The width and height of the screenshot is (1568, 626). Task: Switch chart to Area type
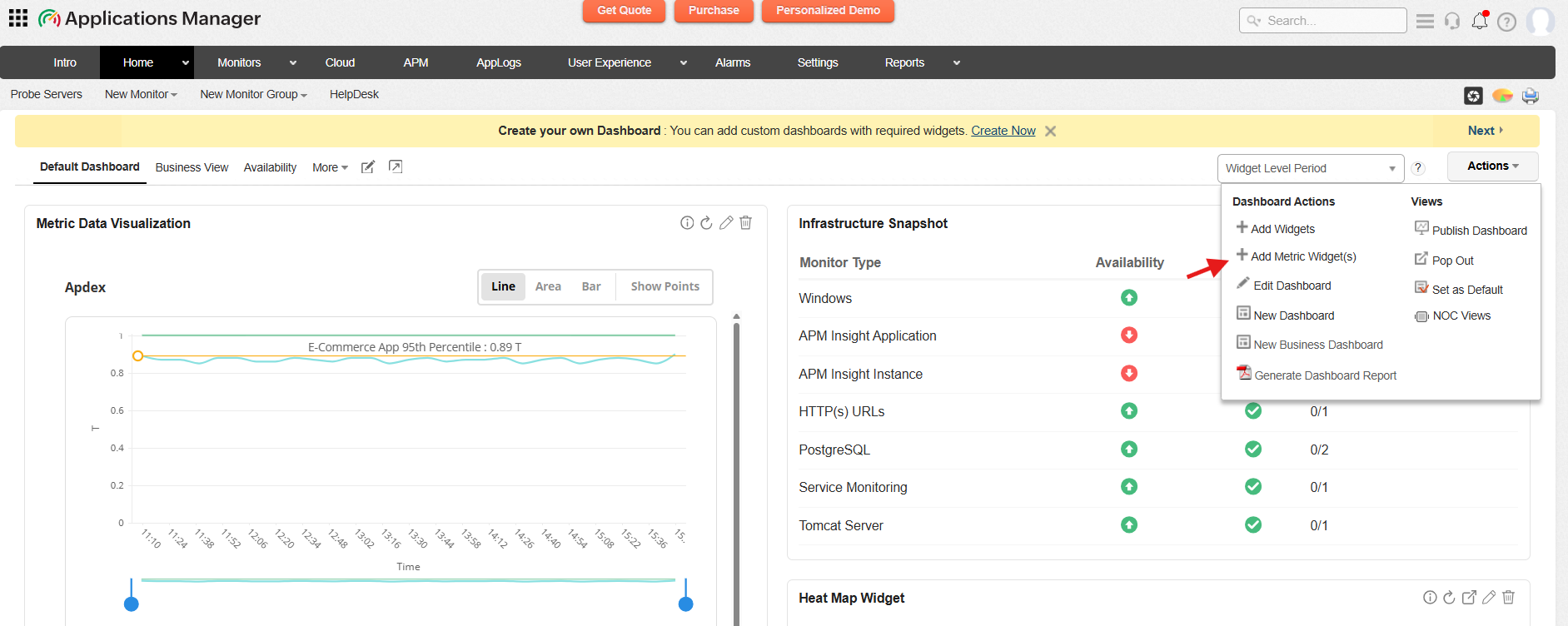click(548, 286)
